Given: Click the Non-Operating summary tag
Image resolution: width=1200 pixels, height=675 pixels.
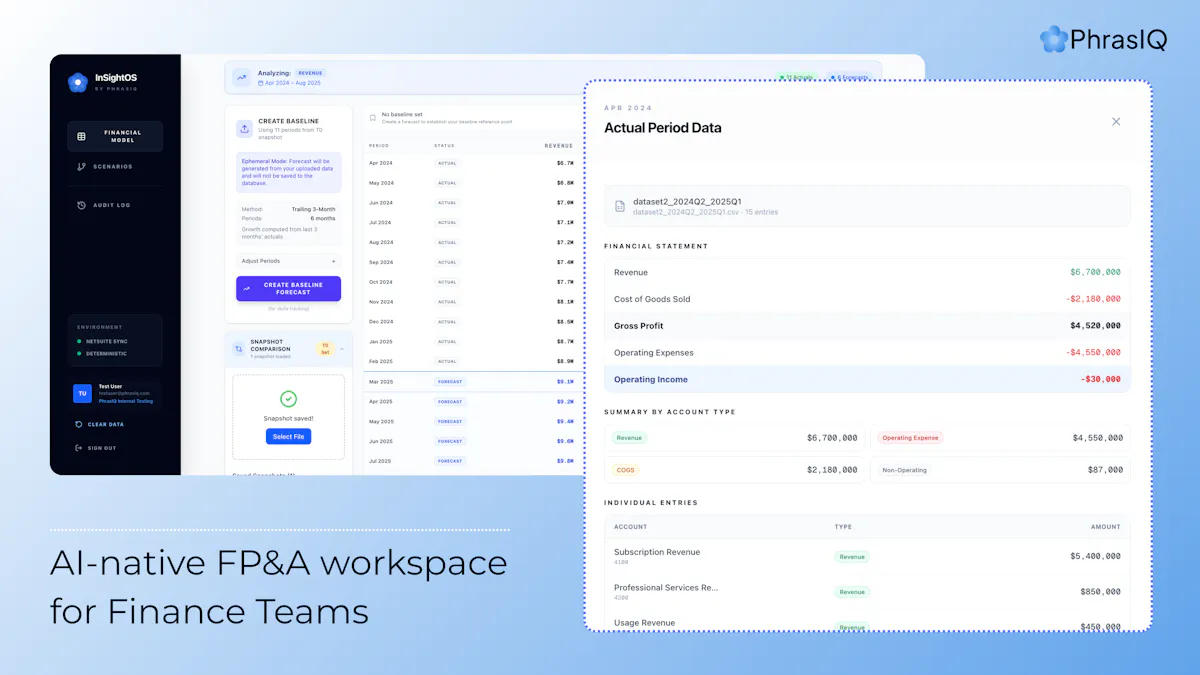Looking at the screenshot, I should pyautogui.click(x=905, y=470).
